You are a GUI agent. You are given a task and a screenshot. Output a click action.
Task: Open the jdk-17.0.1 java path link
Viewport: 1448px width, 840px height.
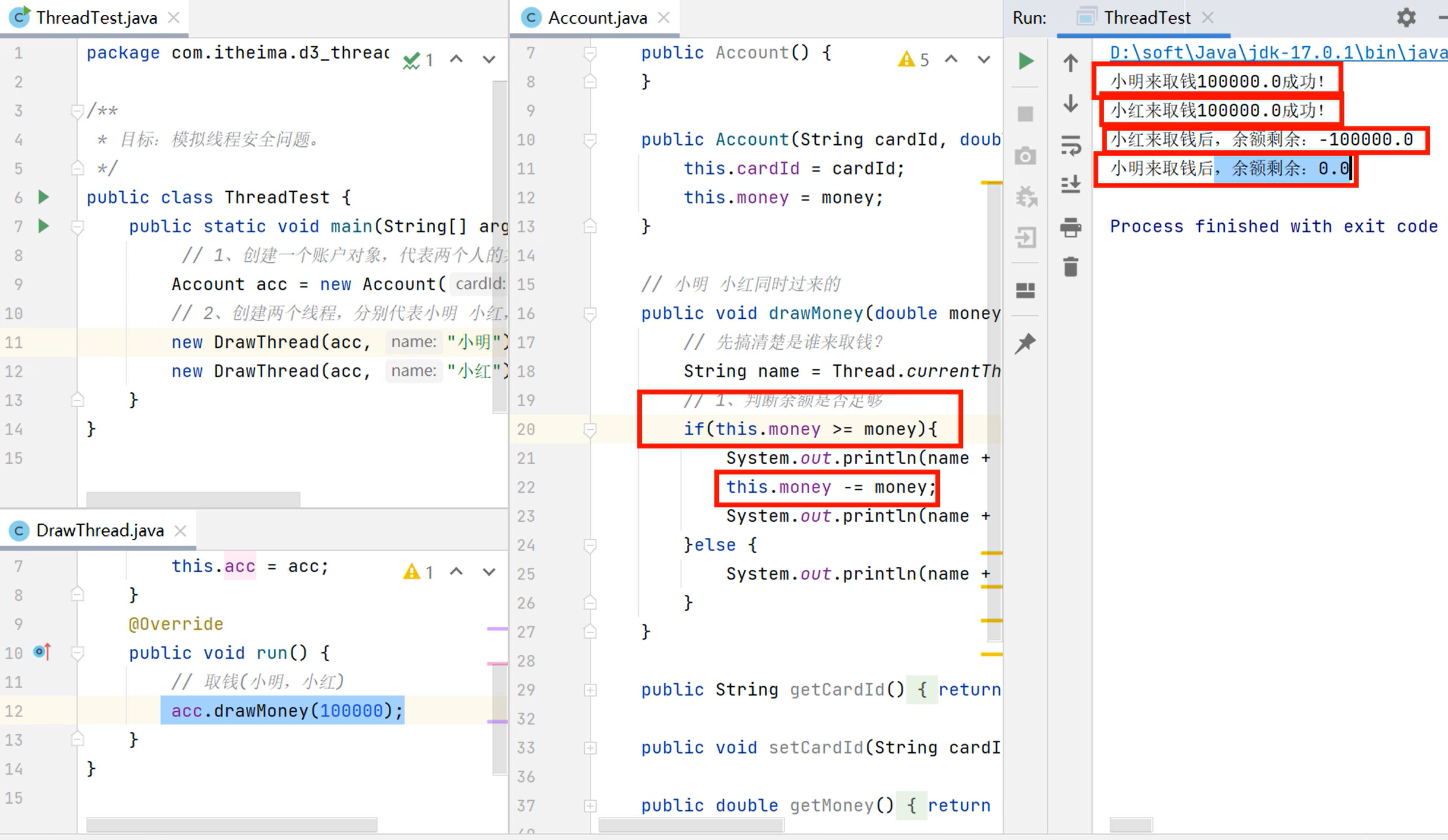point(1276,52)
